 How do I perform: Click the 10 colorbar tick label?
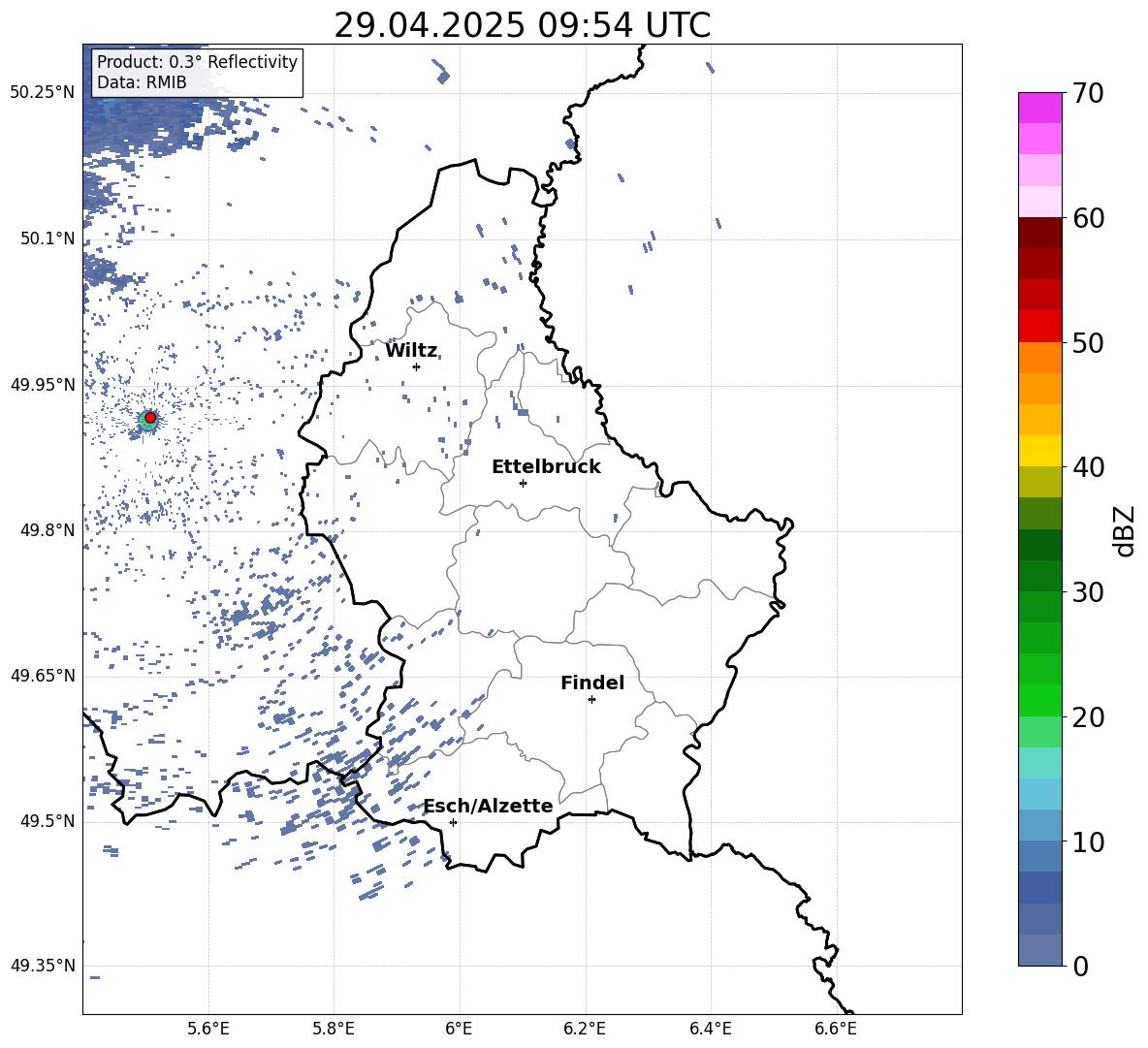pyautogui.click(x=1088, y=842)
